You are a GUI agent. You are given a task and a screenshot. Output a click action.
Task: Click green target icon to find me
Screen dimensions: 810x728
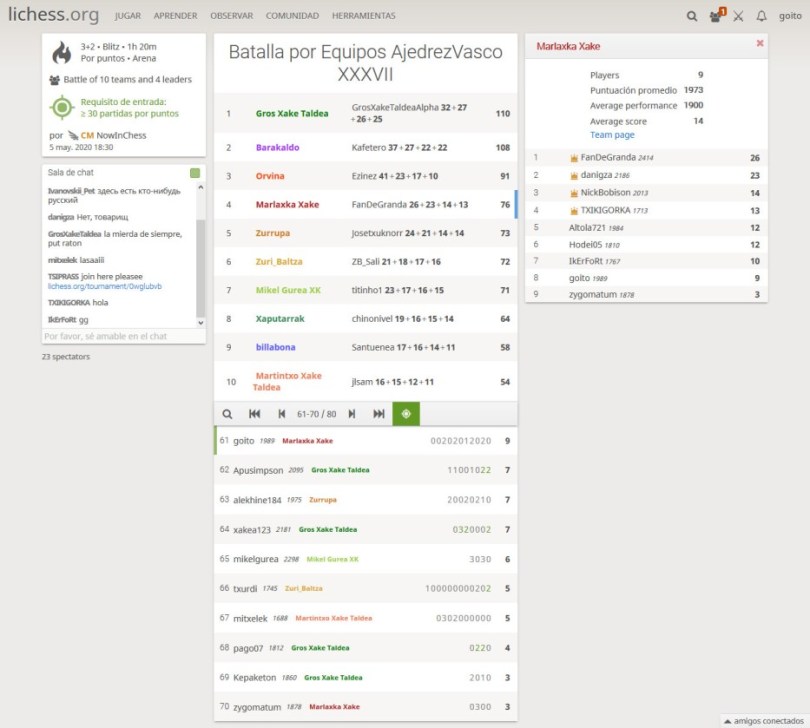click(x=406, y=414)
